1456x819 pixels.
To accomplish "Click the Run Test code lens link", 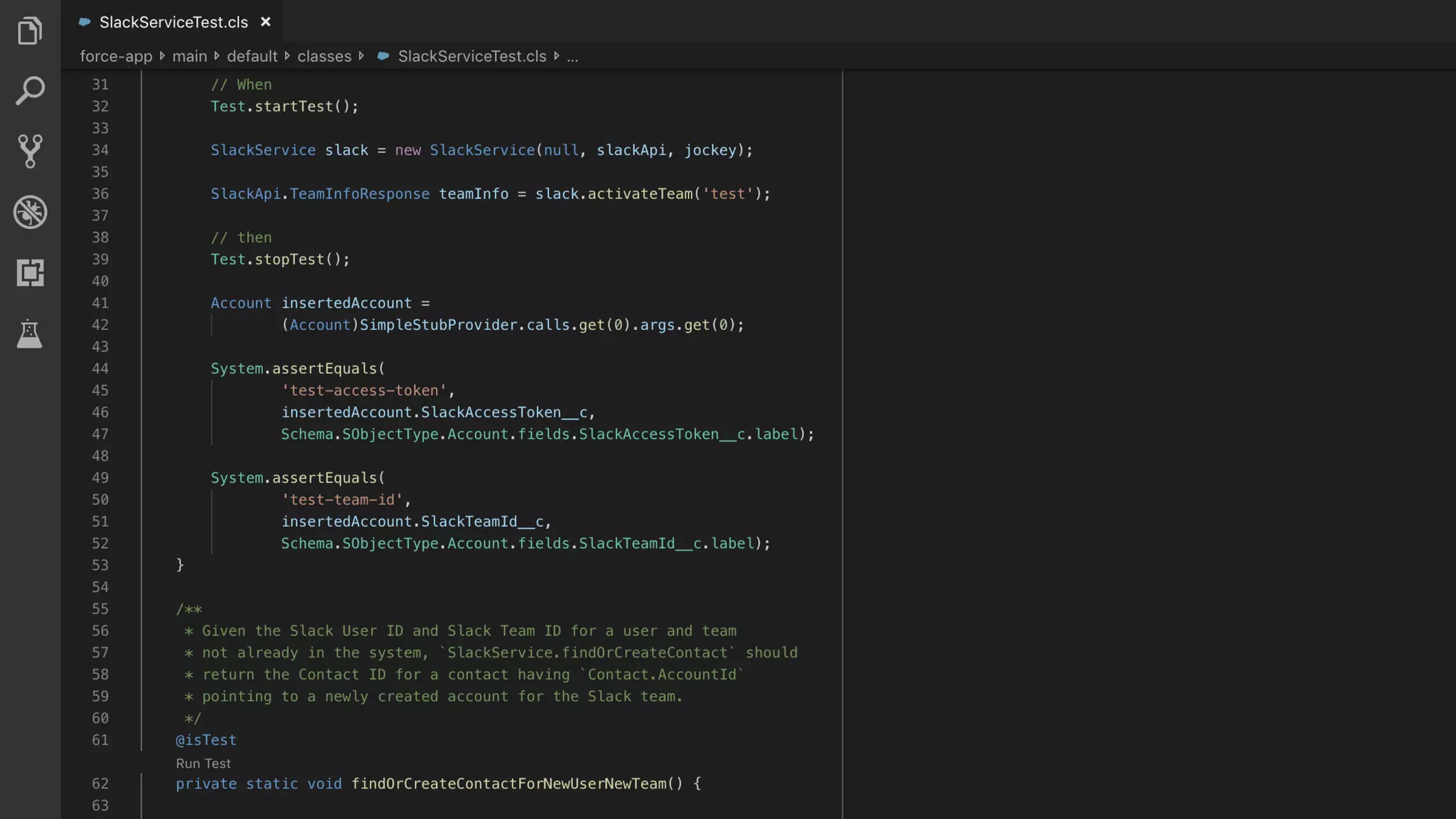I will click(x=203, y=764).
